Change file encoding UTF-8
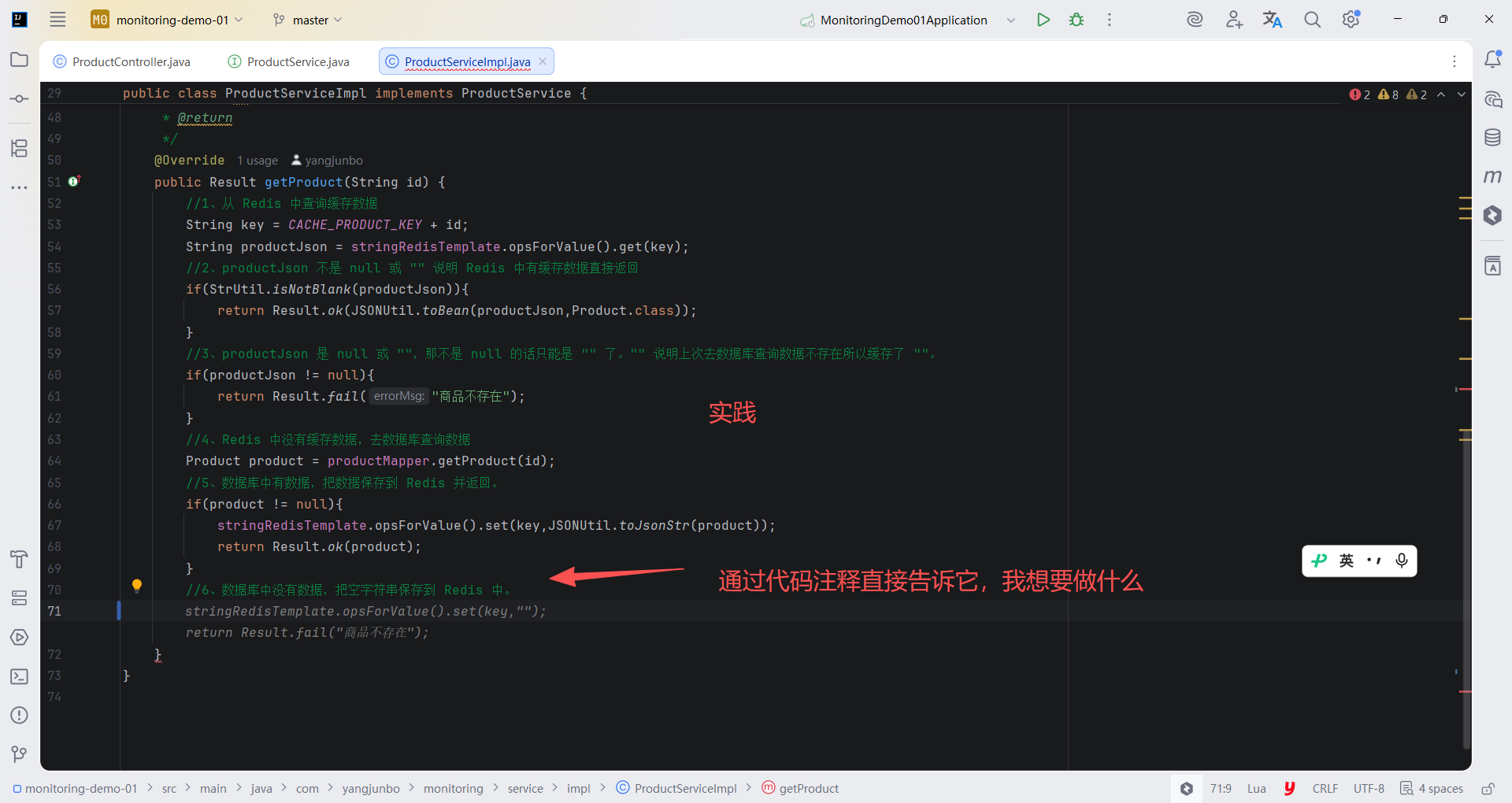Viewport: 1512px width, 803px height. click(x=1369, y=788)
